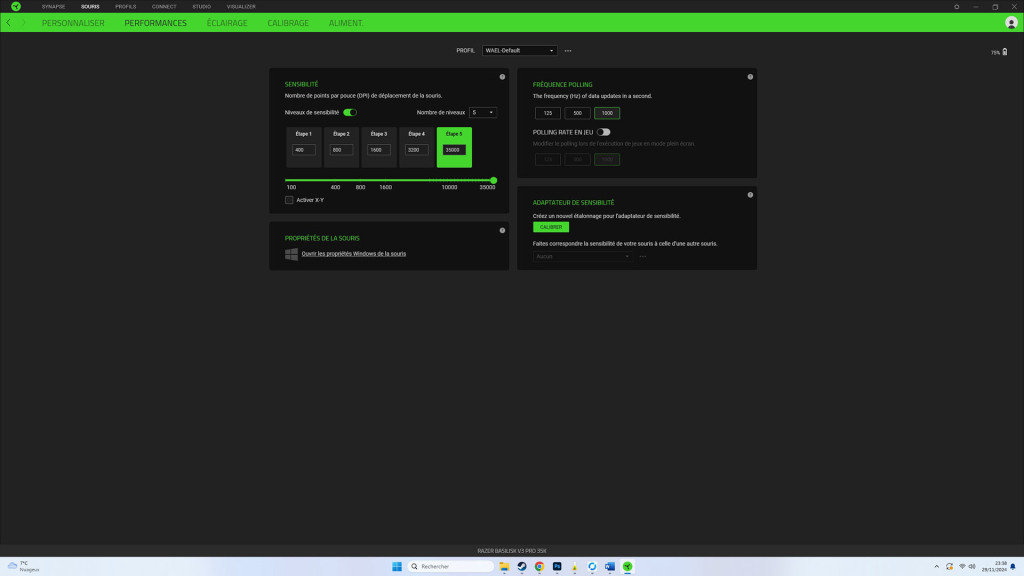The image size is (1024, 576).
Task: Open Microsoft Word from the taskbar
Action: pos(609,566)
